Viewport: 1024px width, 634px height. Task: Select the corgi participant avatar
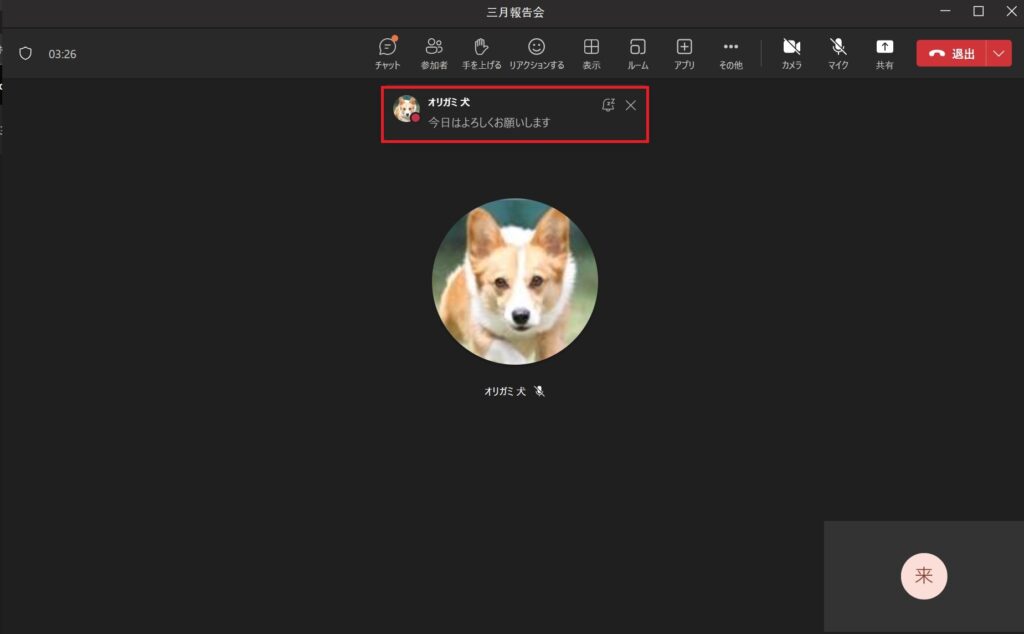tap(514, 281)
